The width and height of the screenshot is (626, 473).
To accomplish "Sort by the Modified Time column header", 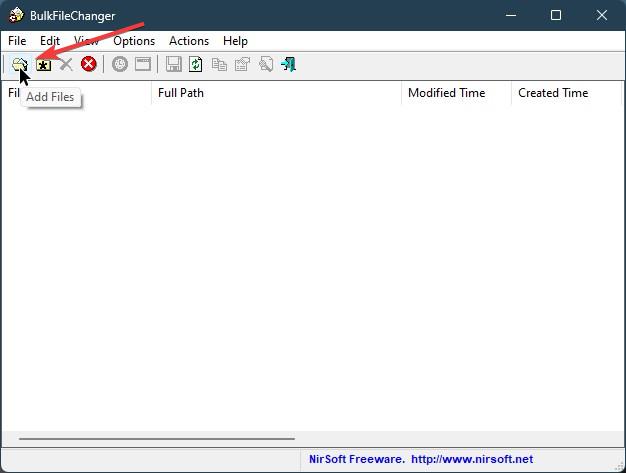I will pos(456,93).
